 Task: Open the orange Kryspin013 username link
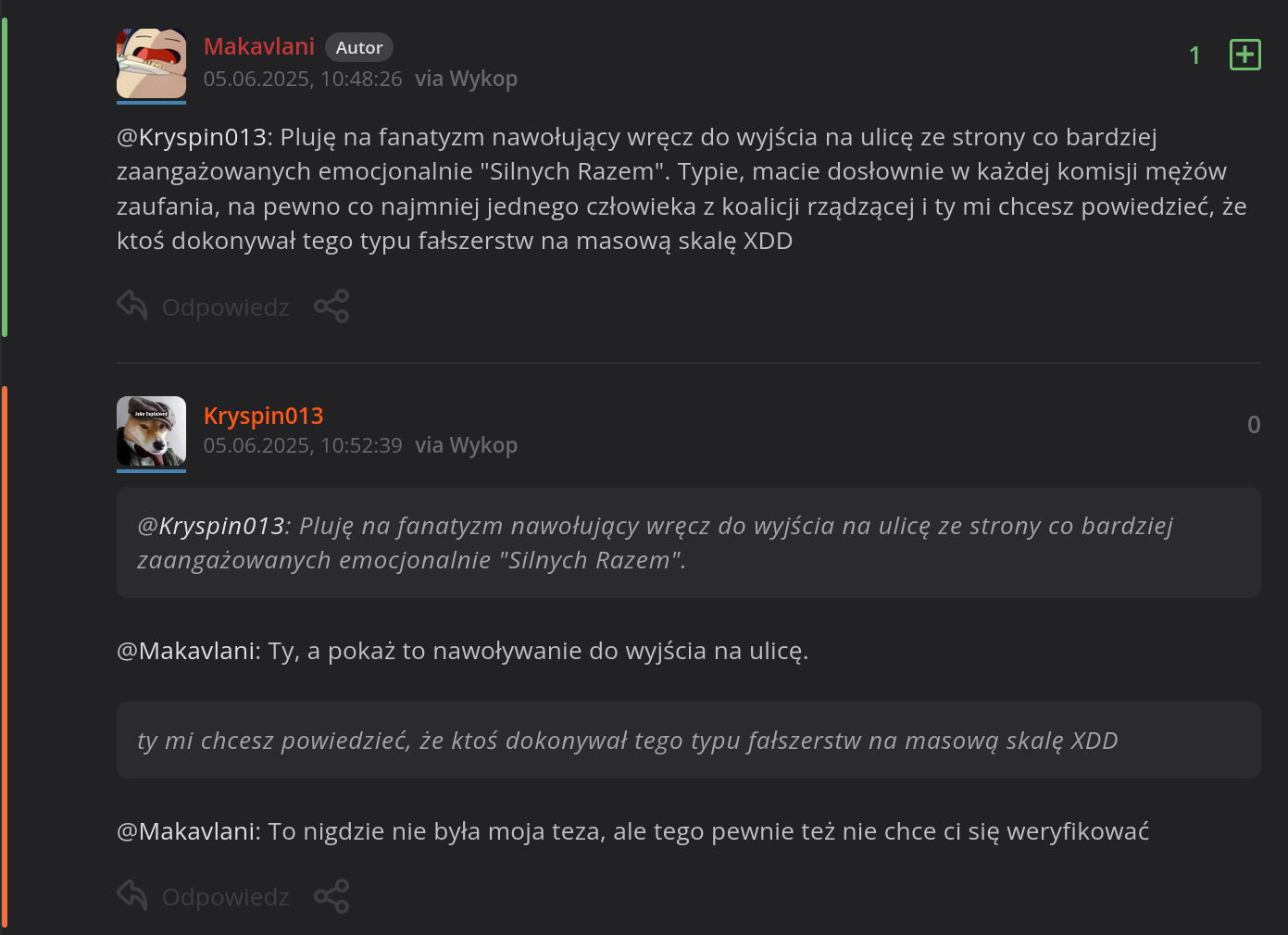pyautogui.click(x=263, y=416)
